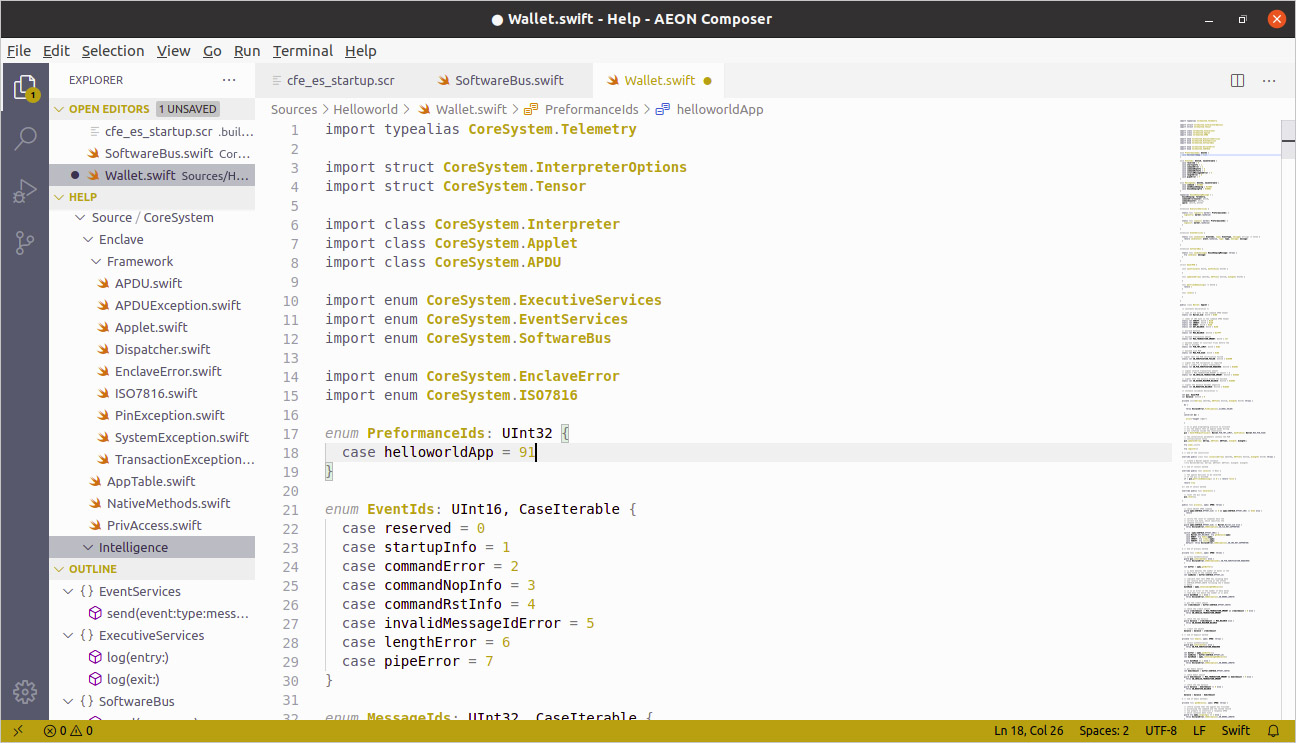Split the editor to the right
Viewport: 1296px width, 743px height.
[1237, 81]
